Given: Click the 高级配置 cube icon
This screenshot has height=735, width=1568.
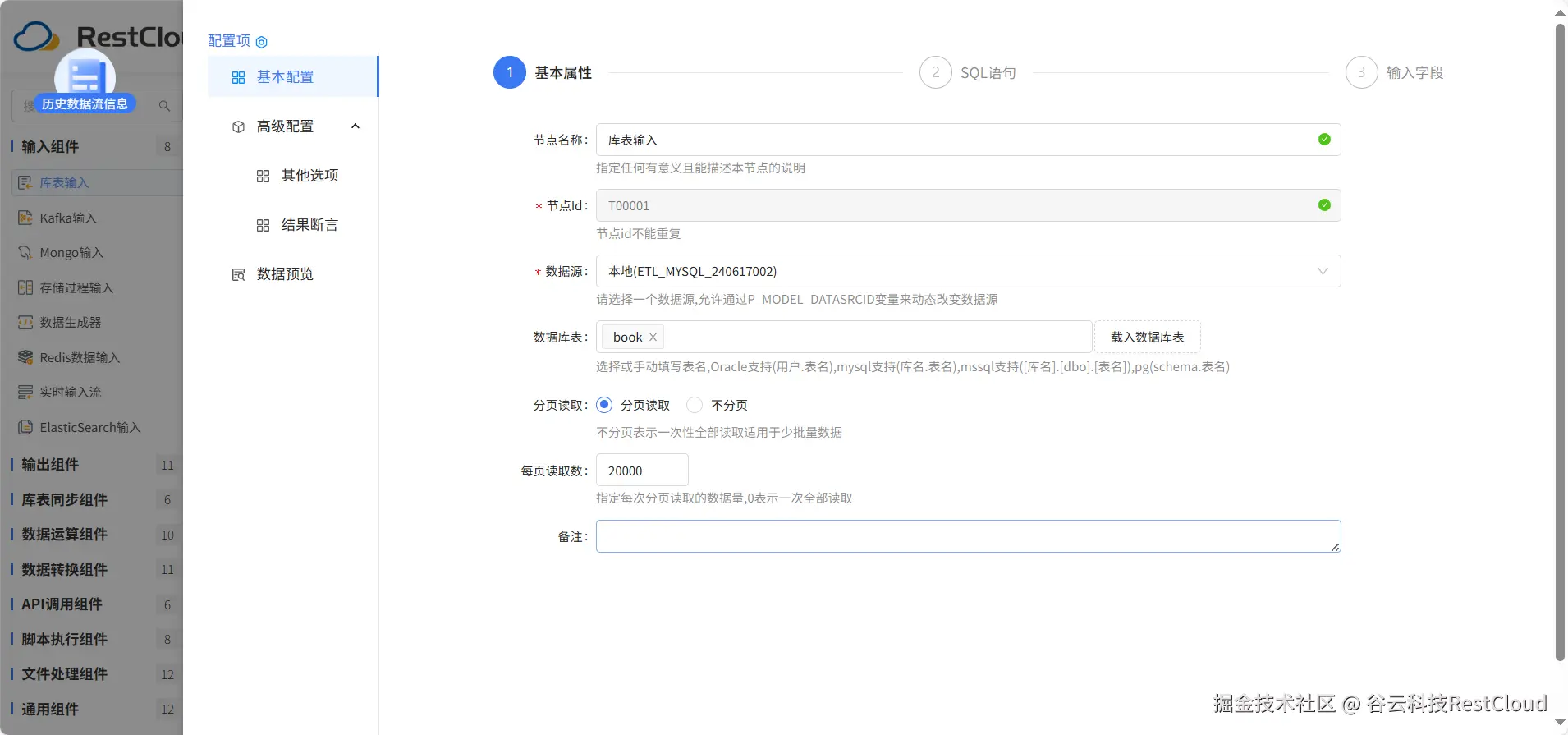Looking at the screenshot, I should tap(238, 126).
